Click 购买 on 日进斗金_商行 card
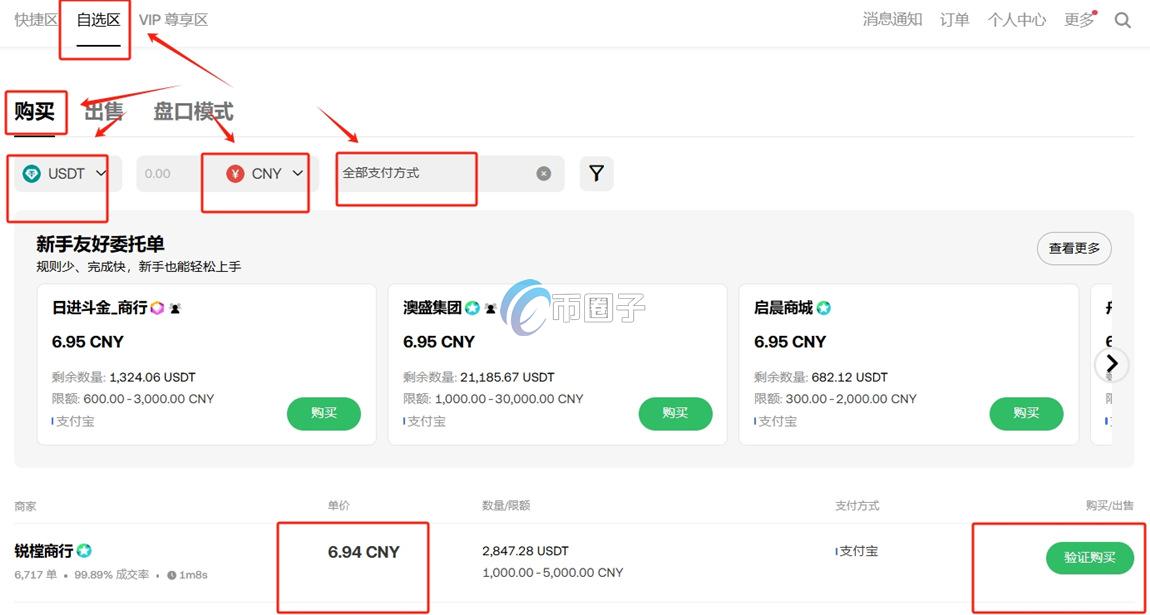This screenshot has width=1150, height=615. (x=323, y=413)
